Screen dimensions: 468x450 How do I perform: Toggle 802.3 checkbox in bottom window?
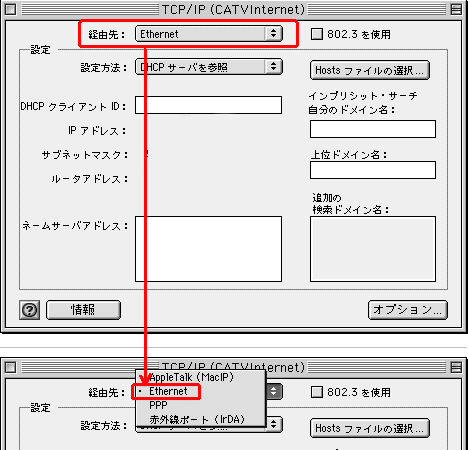(317, 392)
